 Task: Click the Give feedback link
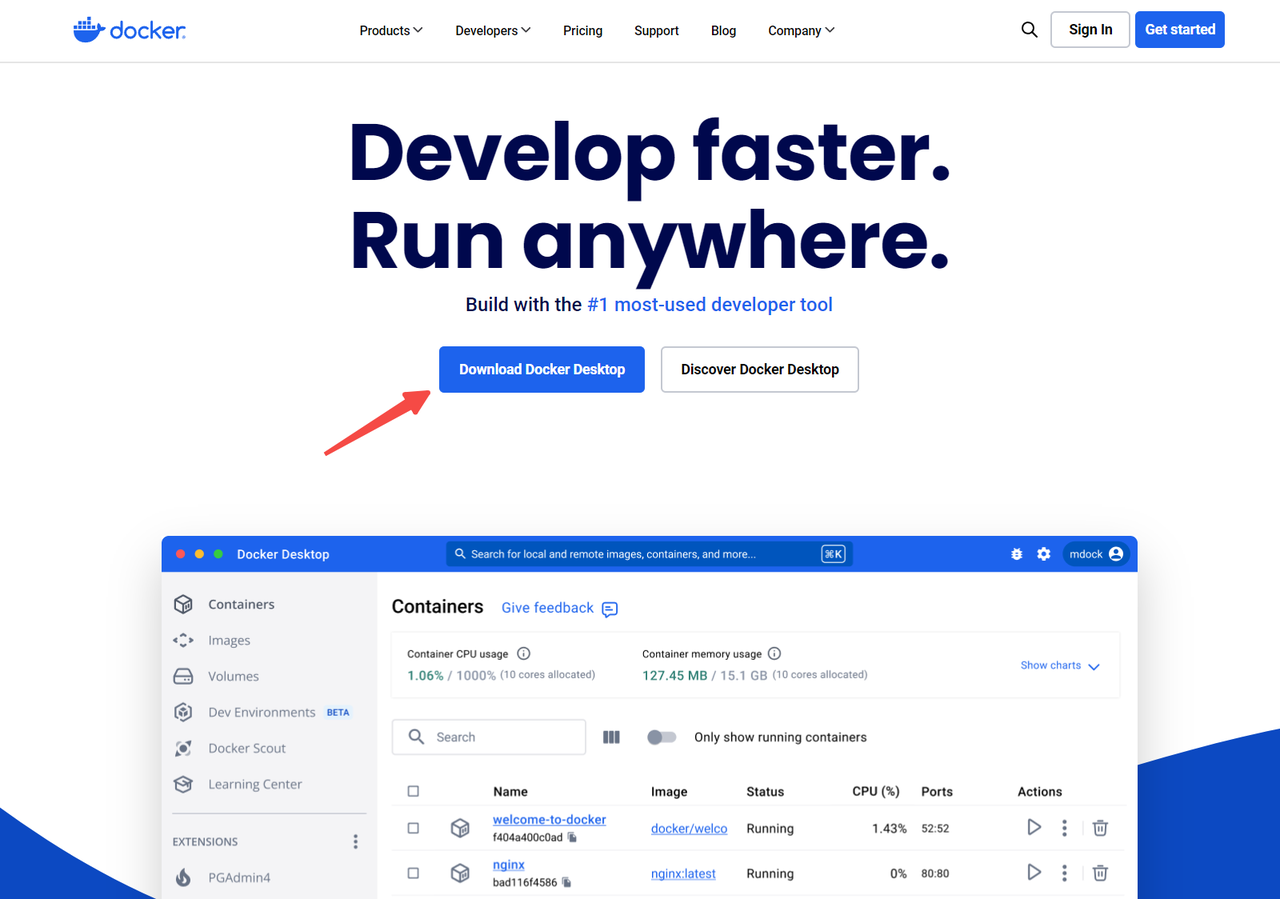(x=547, y=608)
